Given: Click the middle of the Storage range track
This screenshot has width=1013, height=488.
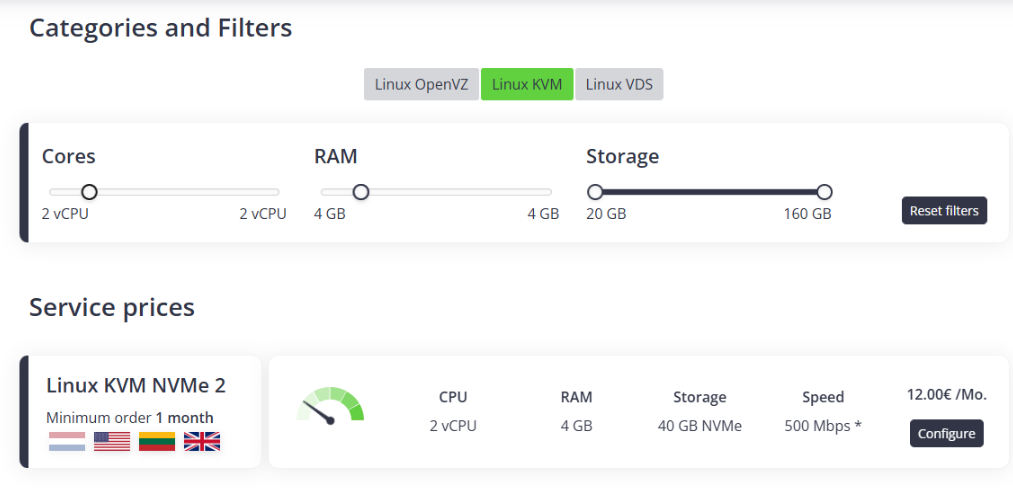Looking at the screenshot, I should pyautogui.click(x=709, y=192).
